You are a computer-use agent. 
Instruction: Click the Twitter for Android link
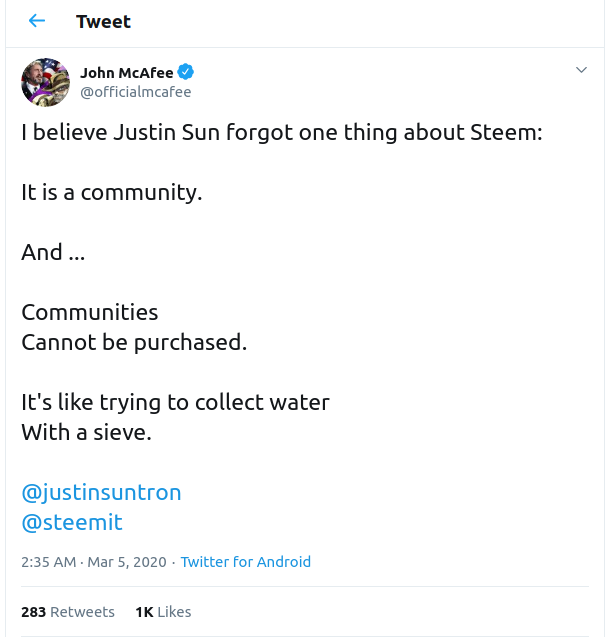coord(246,562)
